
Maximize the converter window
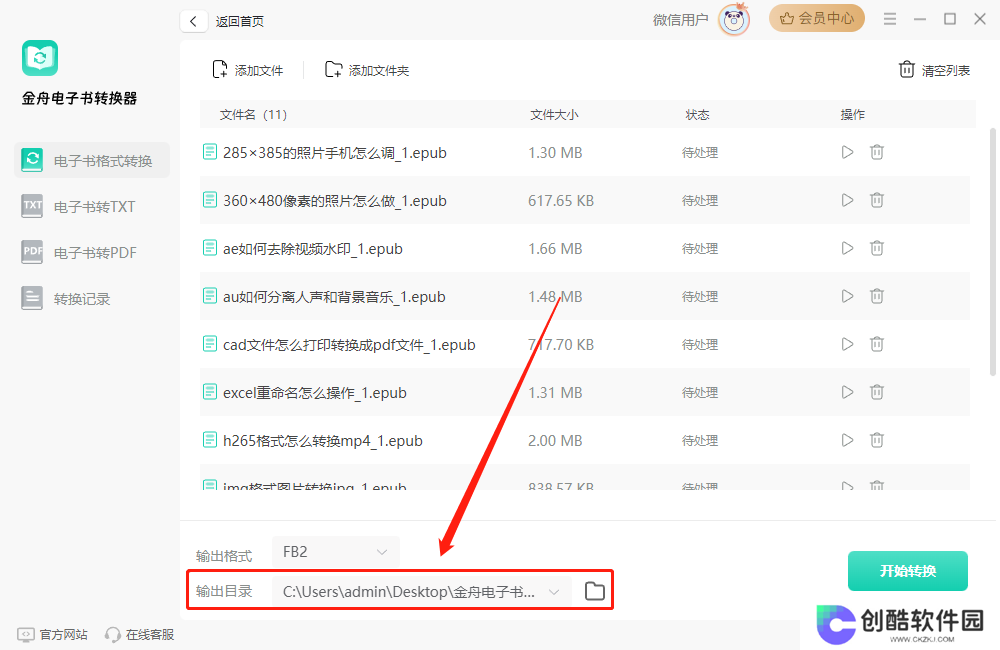950,19
